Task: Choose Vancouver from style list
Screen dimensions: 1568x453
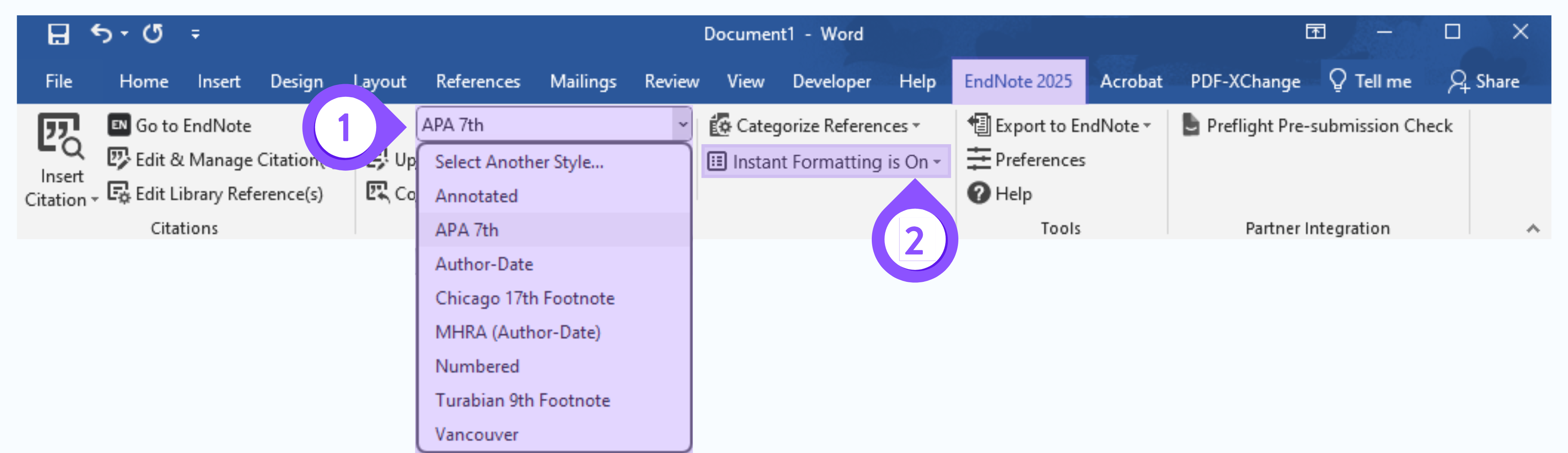Action: pyautogui.click(x=477, y=434)
